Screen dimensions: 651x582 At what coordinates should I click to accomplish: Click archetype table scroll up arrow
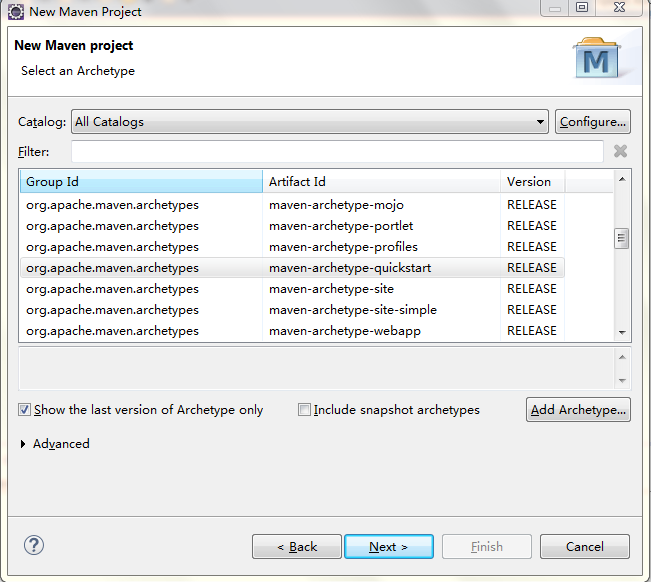click(622, 179)
